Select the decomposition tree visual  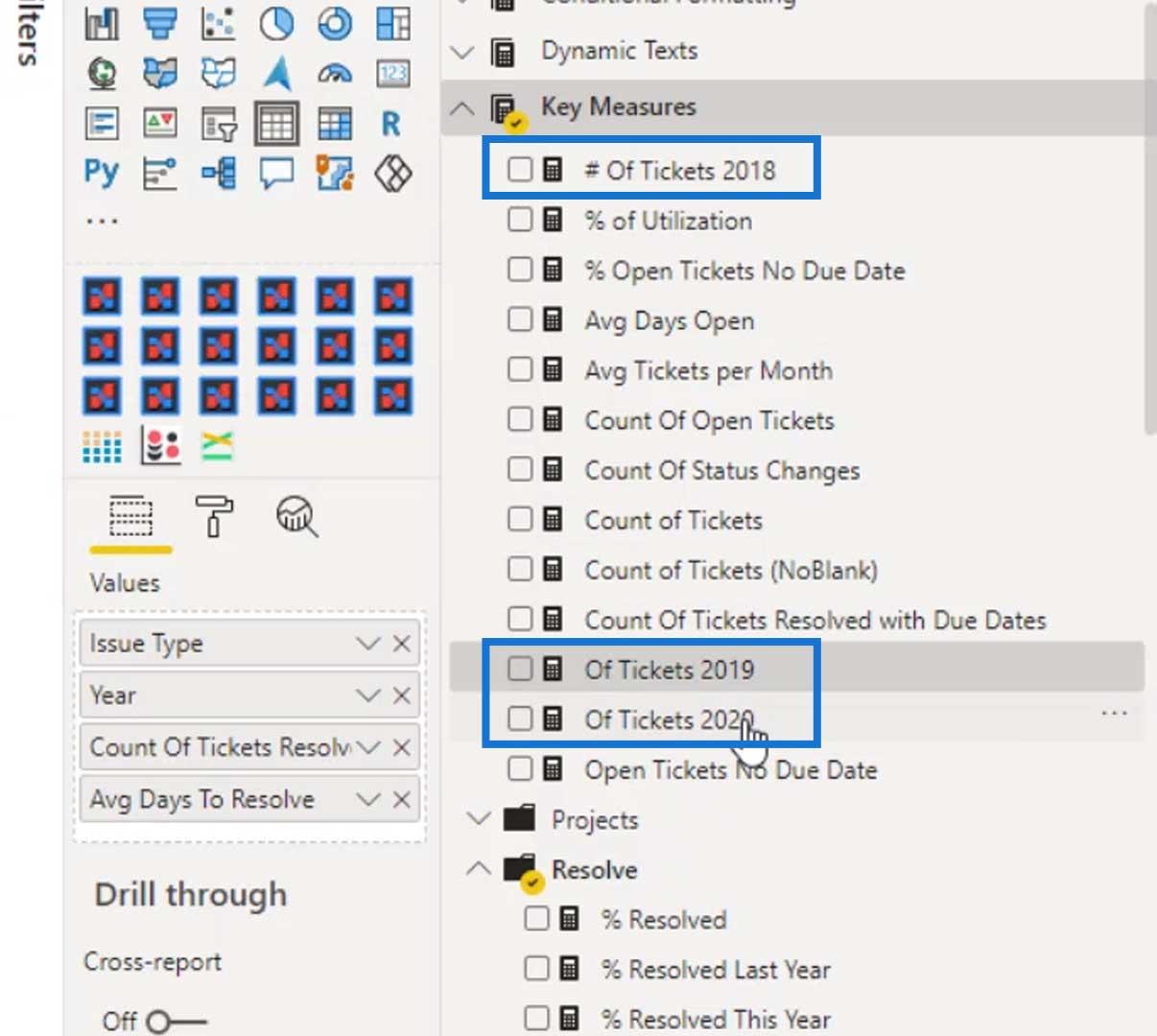point(219,174)
